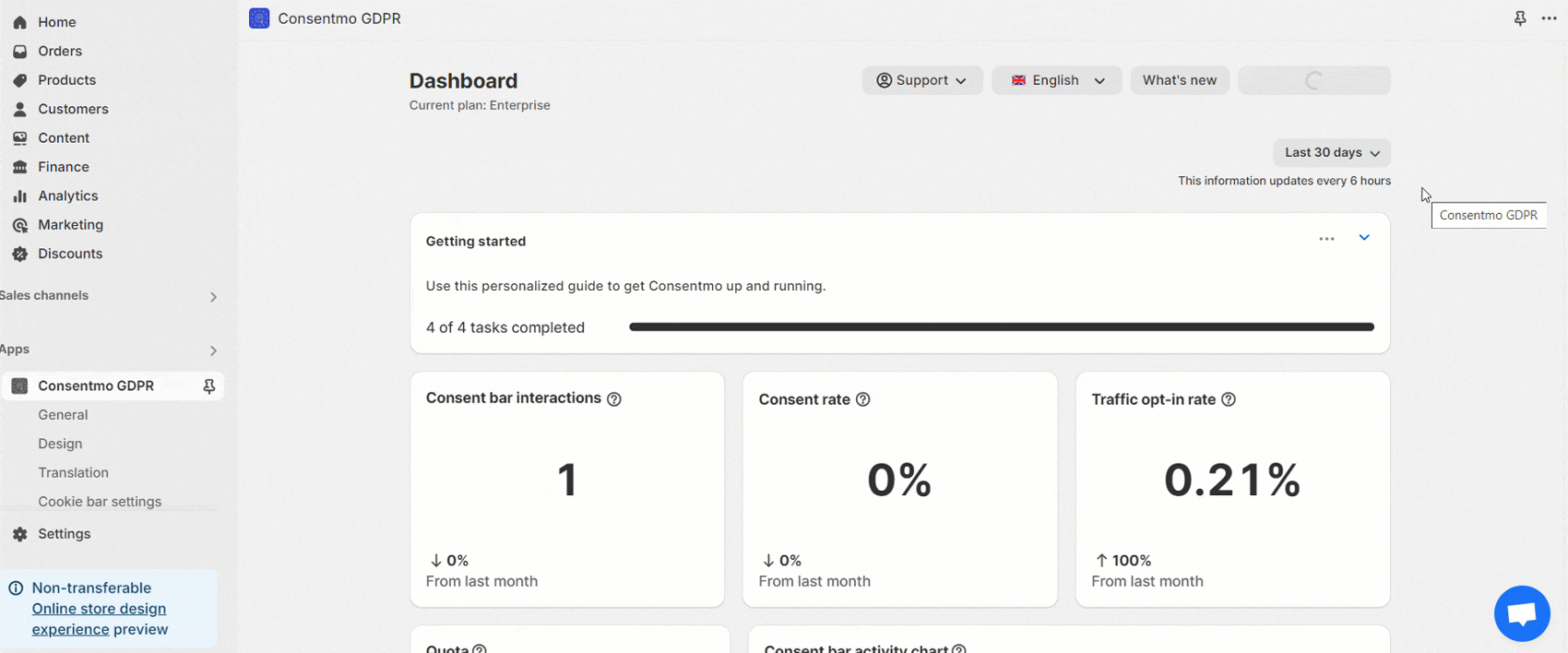Screen dimensions: 1568x653
Task: Click the tasks completed progress bar
Action: 1002,327
